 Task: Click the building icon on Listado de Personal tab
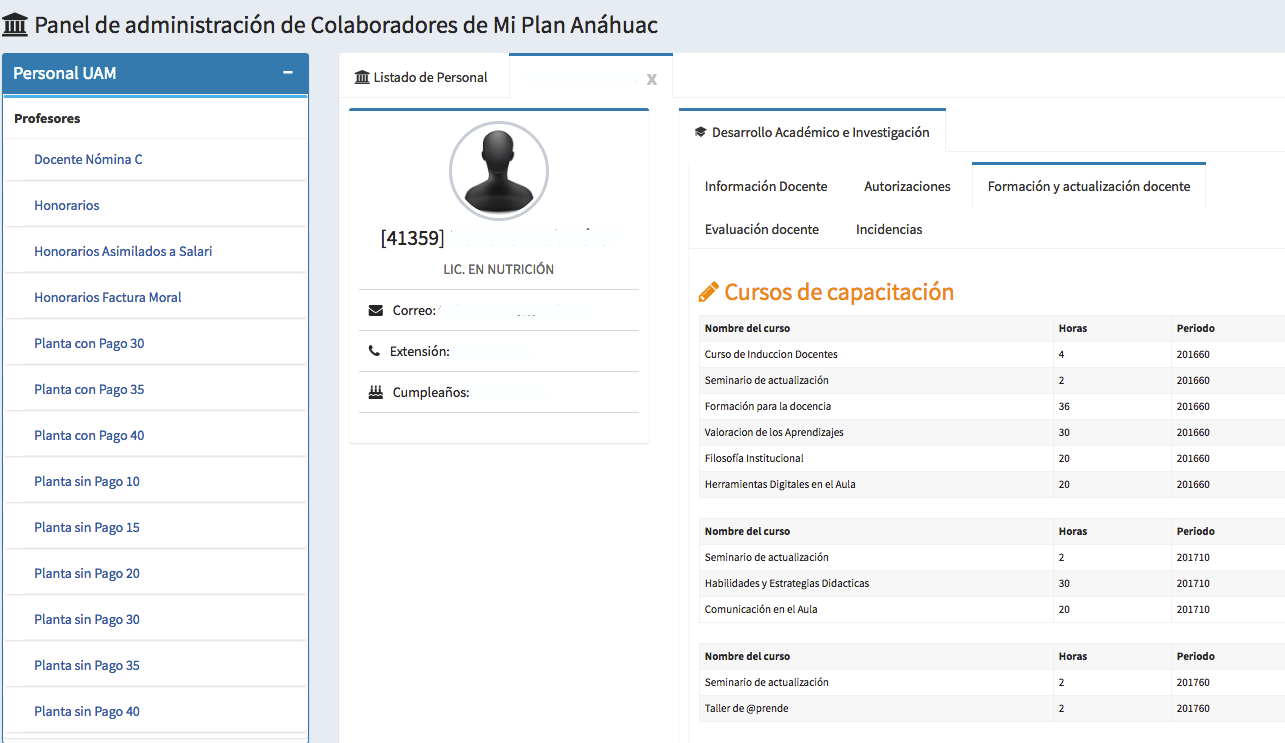pyautogui.click(x=362, y=77)
